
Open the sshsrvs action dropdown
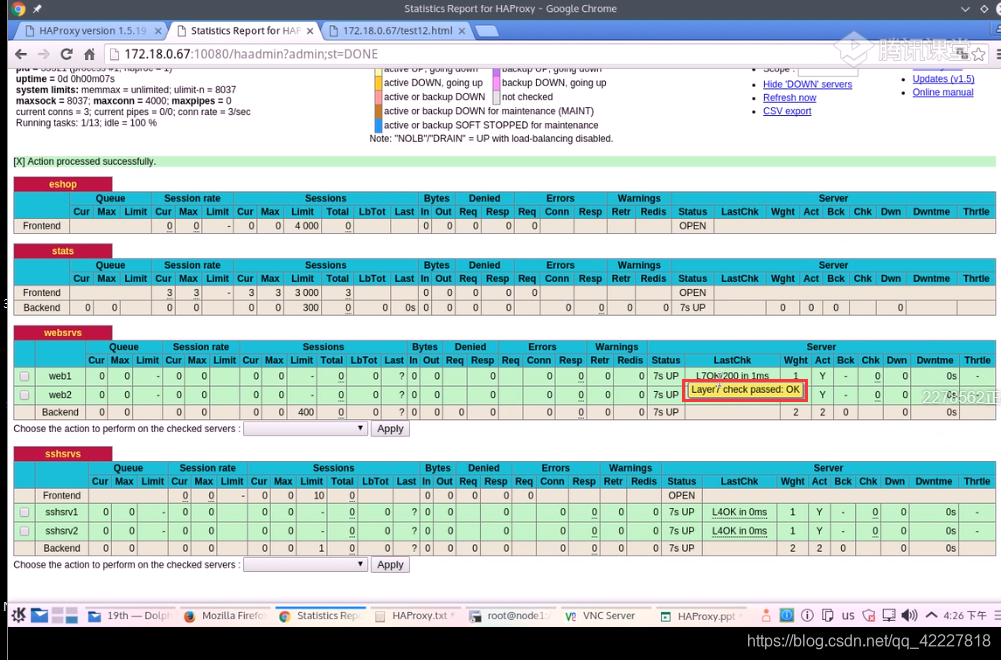(305, 565)
